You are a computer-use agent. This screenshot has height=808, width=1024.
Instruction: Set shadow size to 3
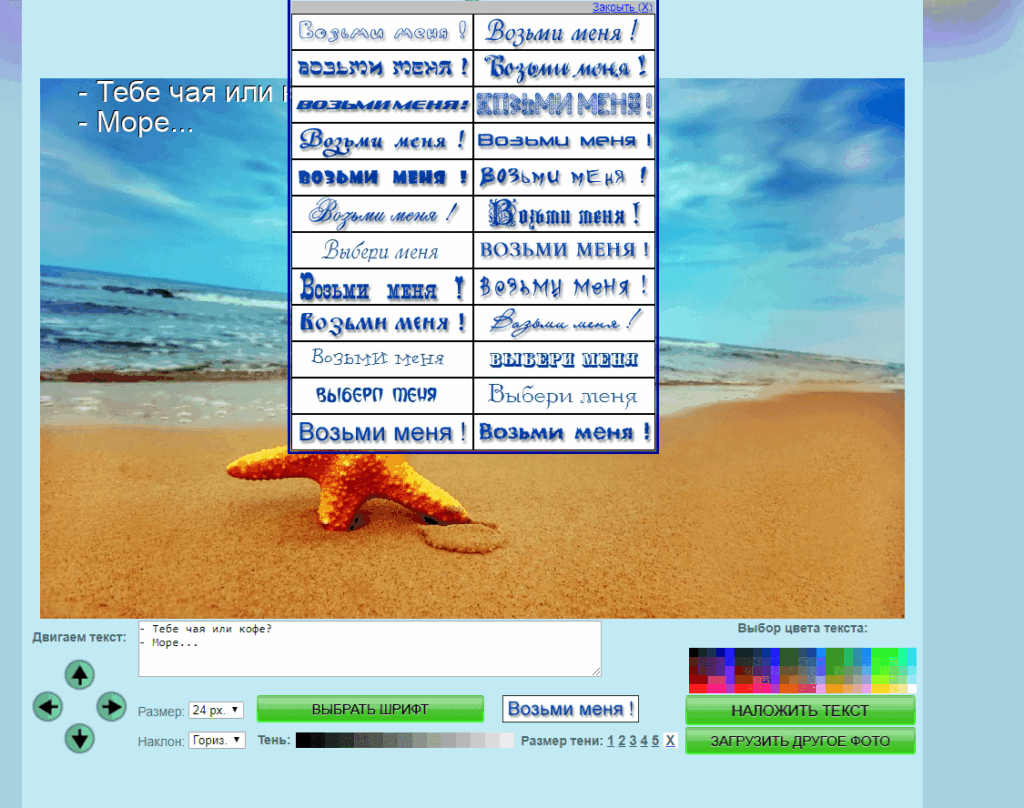pyautogui.click(x=633, y=741)
